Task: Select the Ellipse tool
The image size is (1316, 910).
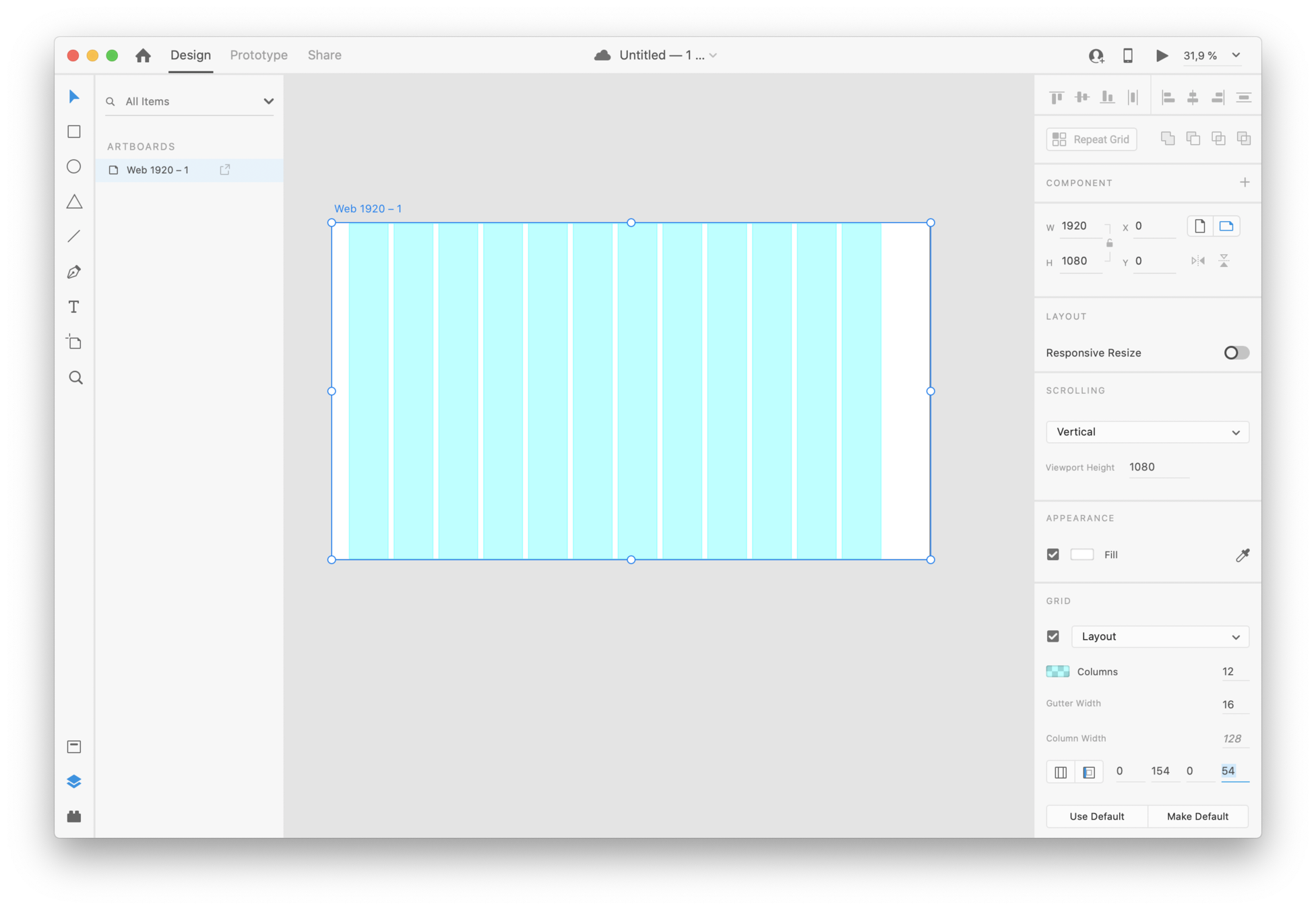Action: click(x=74, y=166)
